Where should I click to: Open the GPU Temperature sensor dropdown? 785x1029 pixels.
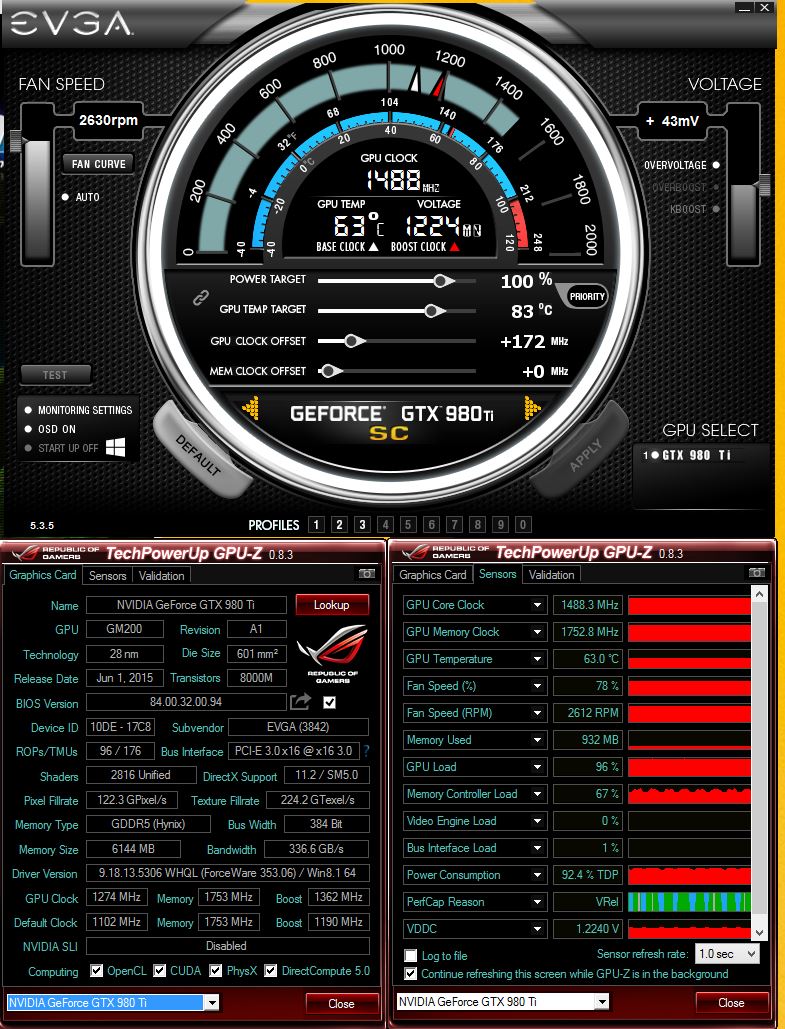pos(538,659)
